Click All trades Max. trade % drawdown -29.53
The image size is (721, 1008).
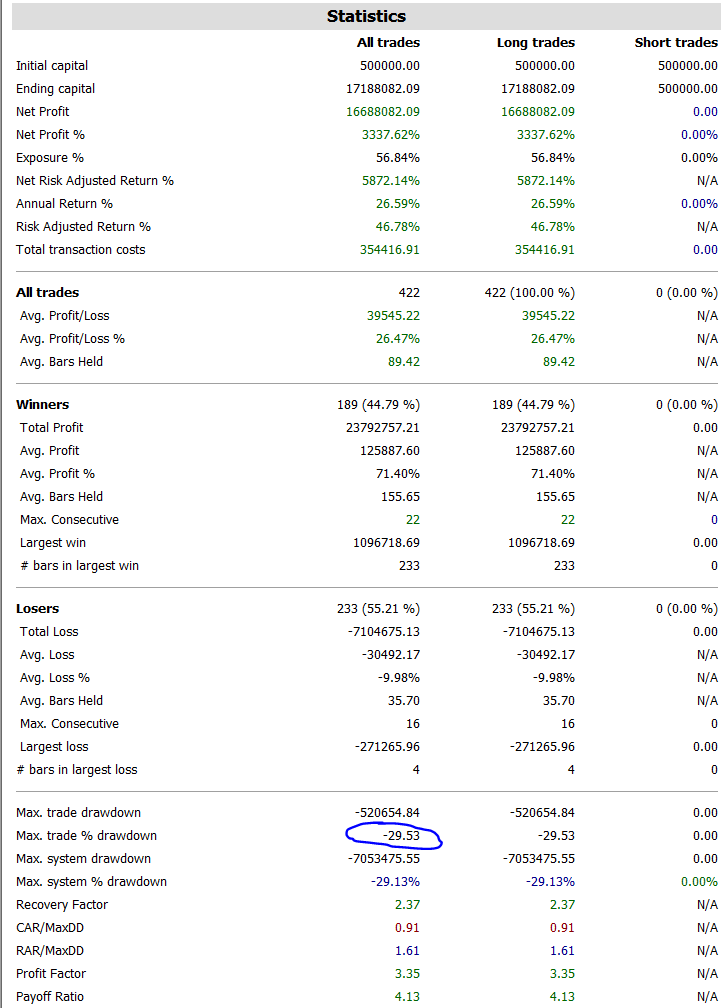402,836
